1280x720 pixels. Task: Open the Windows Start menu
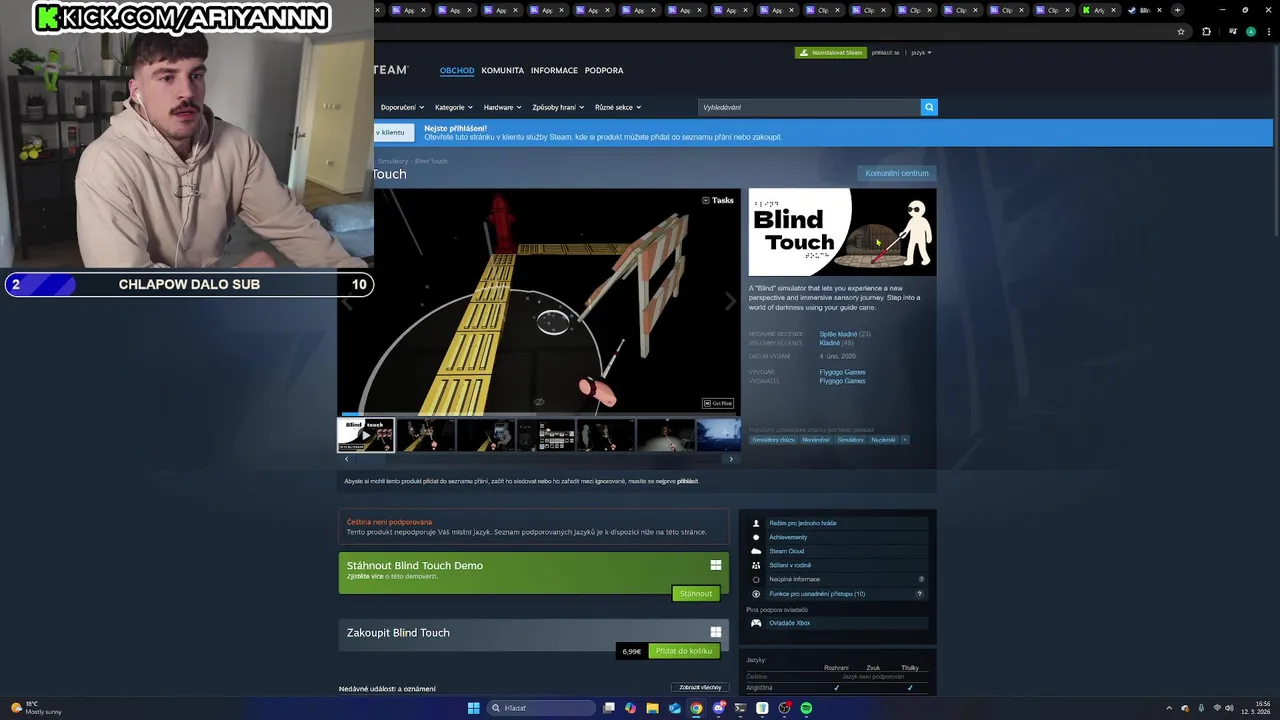pyautogui.click(x=473, y=708)
